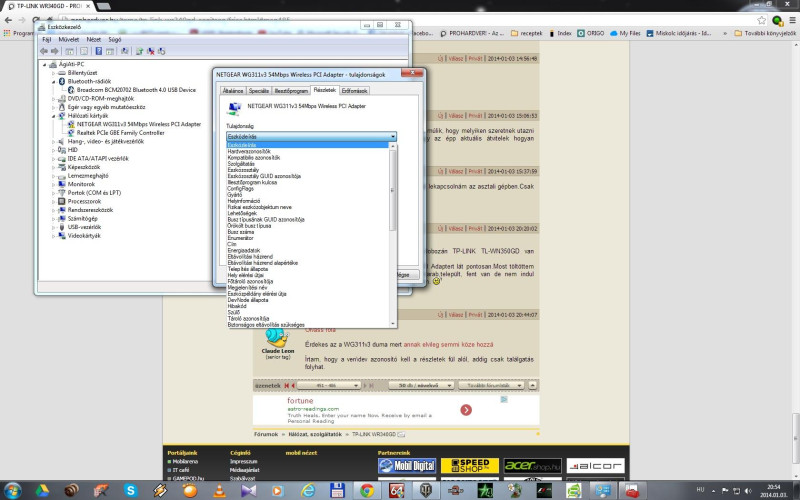The image size is (800, 500).
Task: Choose Enumerátor from the property list
Action: (x=308, y=238)
